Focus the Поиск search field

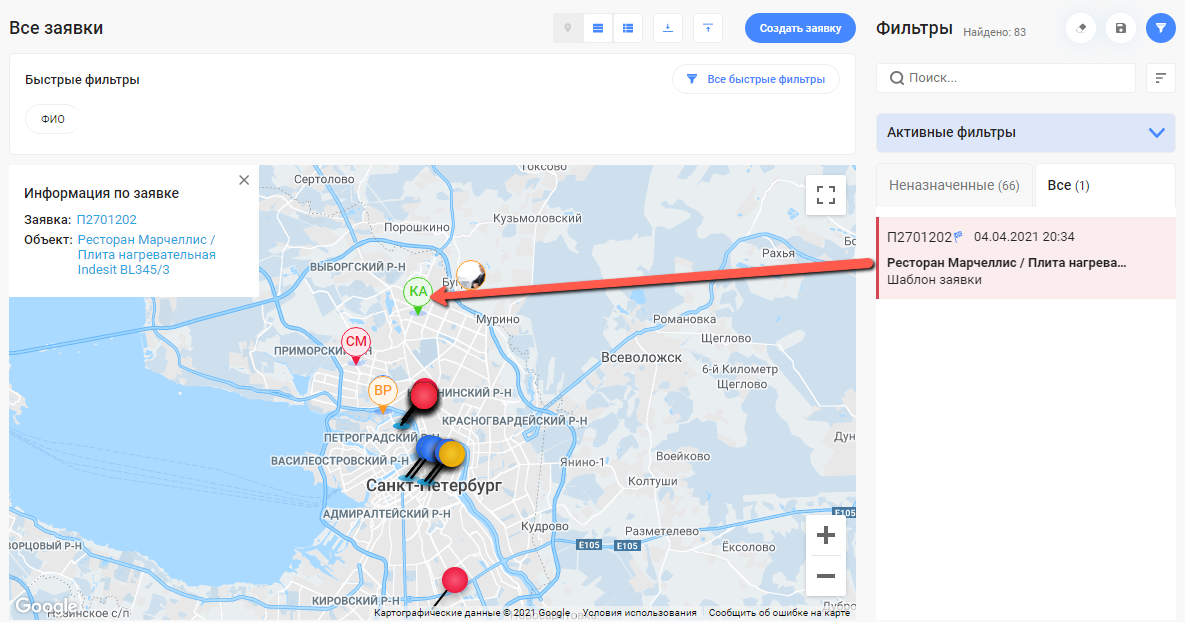coord(1006,78)
